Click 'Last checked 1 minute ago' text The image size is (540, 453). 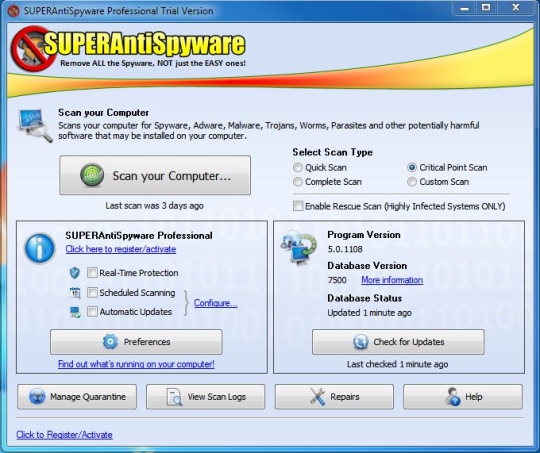pyautogui.click(x=397, y=364)
